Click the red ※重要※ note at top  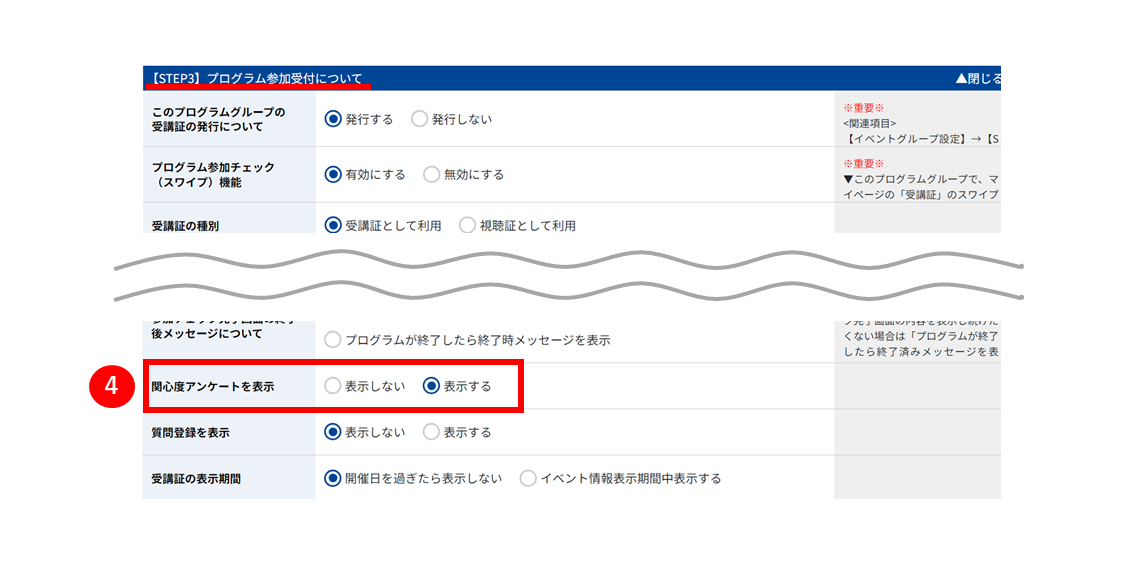pos(863,107)
